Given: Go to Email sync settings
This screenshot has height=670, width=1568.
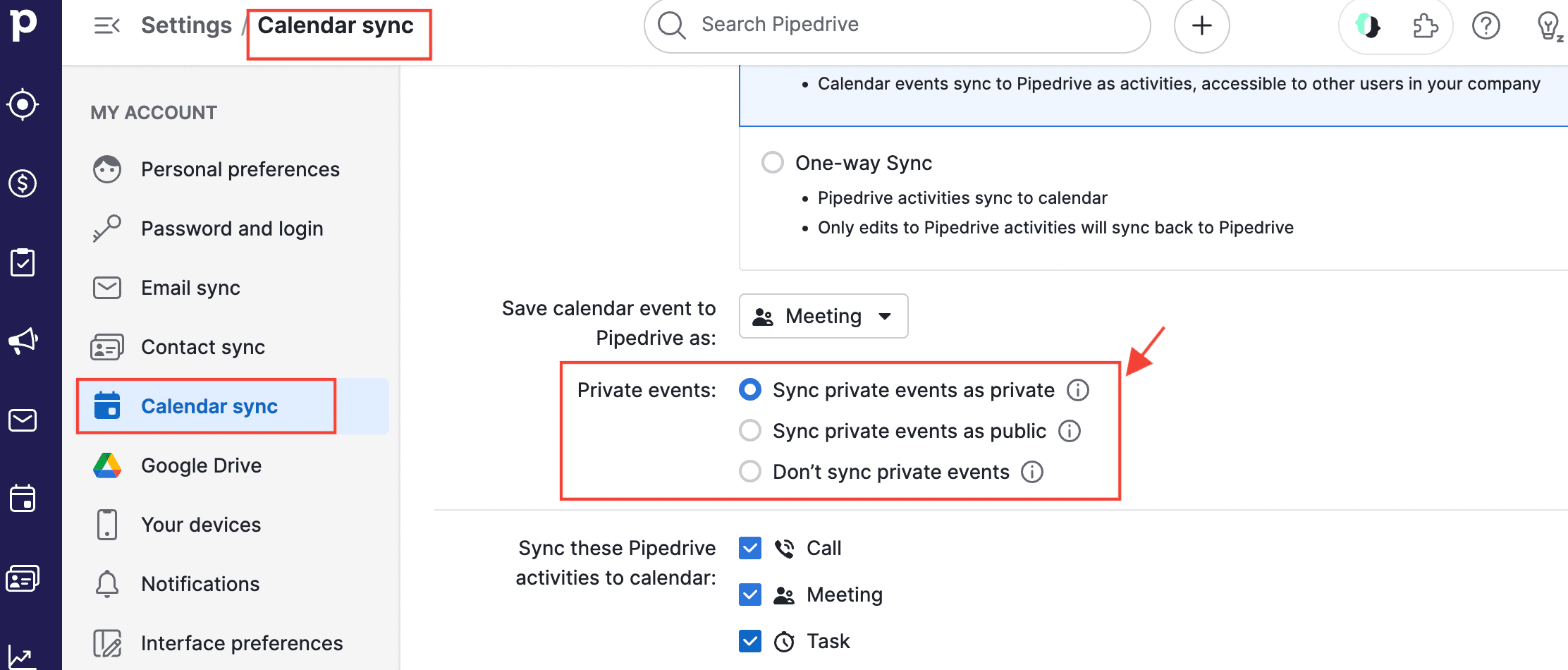Looking at the screenshot, I should click(x=190, y=288).
